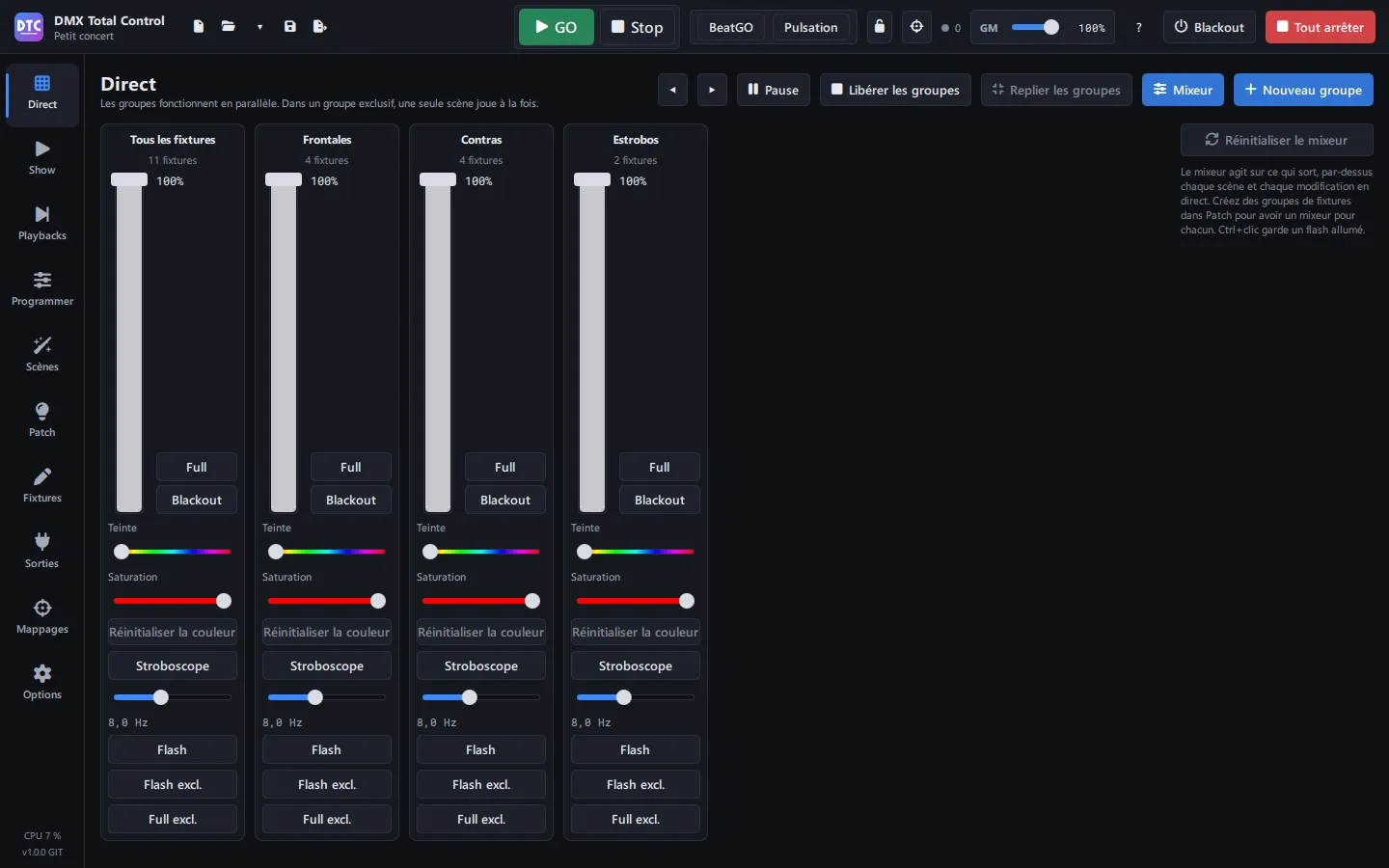Open the Patch section
This screenshot has width=1389, height=868.
[x=42, y=420]
